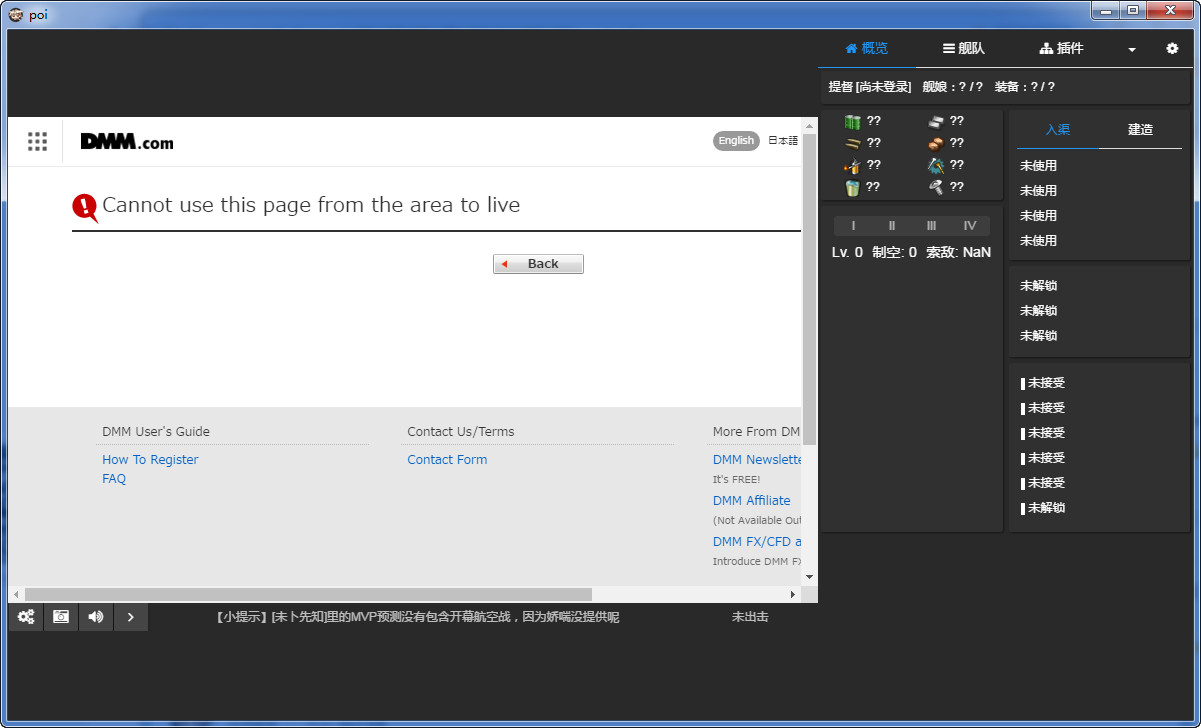Click the steel bars resource icon
Screen dimensions: 1201x728
click(935, 122)
